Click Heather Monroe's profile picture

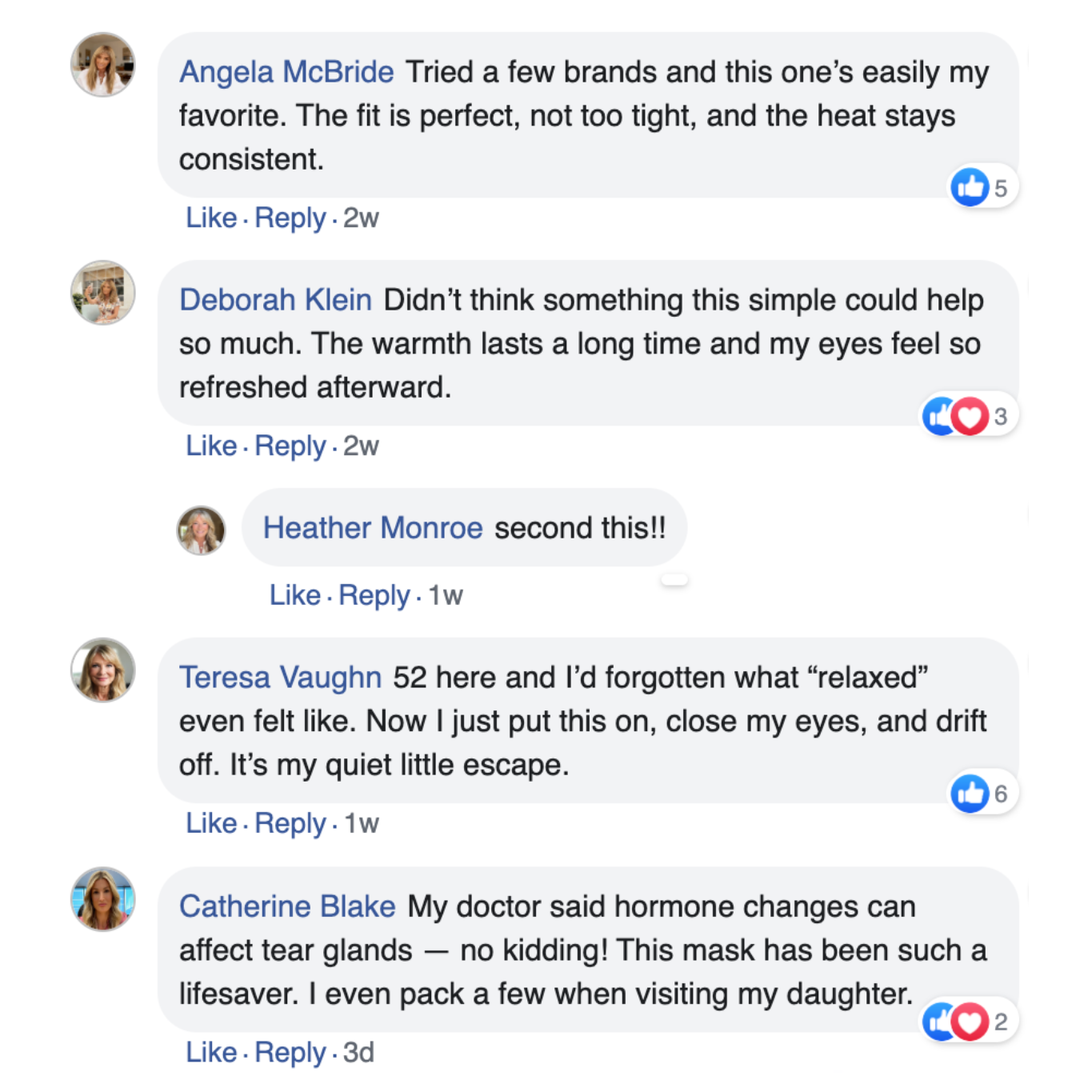201,530
